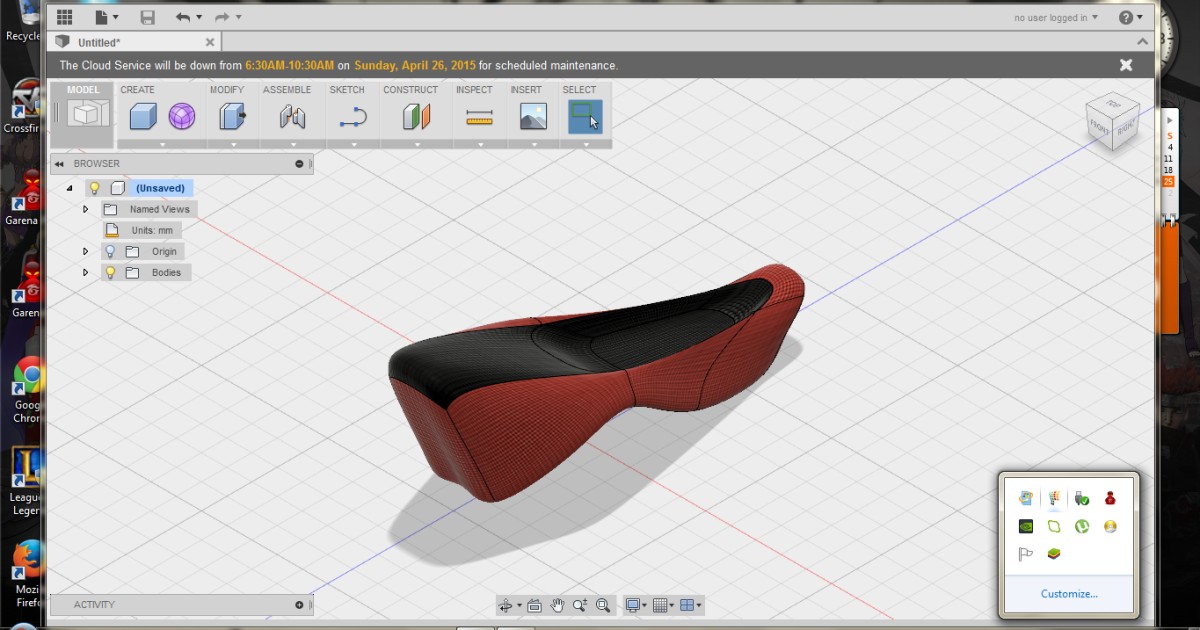
Task: Click the Customize link in the system tray
Action: (1068, 593)
